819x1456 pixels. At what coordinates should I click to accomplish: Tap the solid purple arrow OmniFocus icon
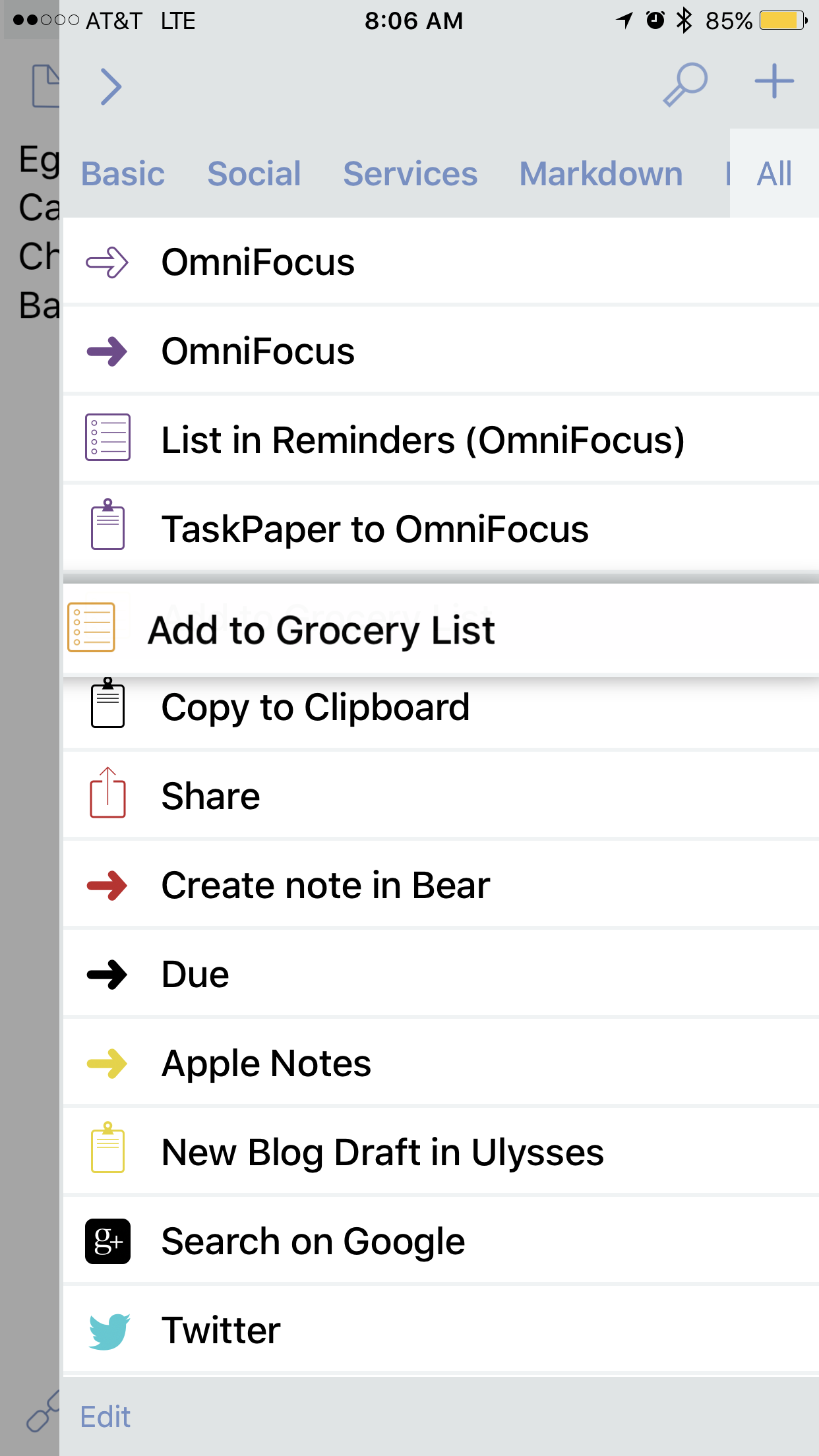click(107, 351)
